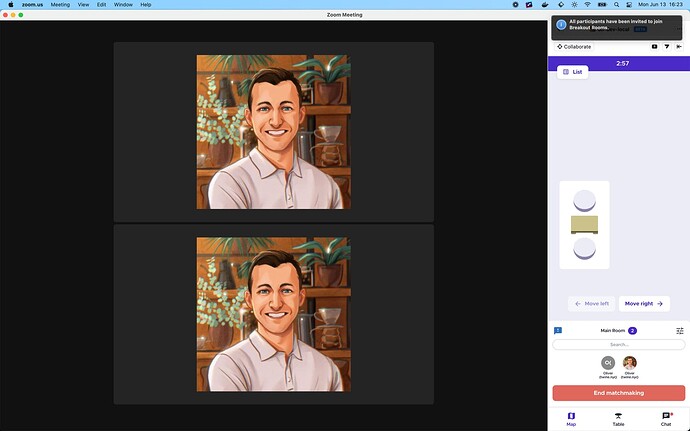Open the View menu
Screen dimensions: 690x431
83,4
